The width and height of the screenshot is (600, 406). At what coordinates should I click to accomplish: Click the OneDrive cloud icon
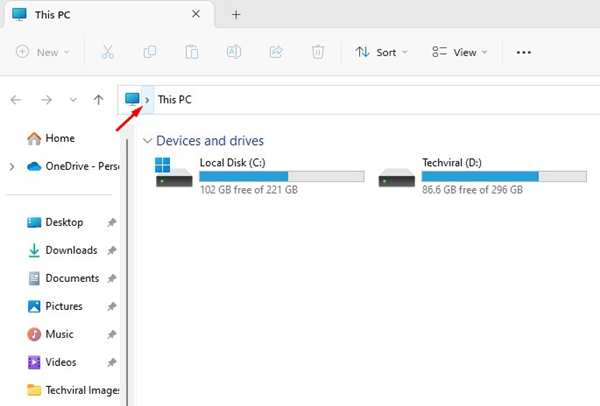coord(34,166)
